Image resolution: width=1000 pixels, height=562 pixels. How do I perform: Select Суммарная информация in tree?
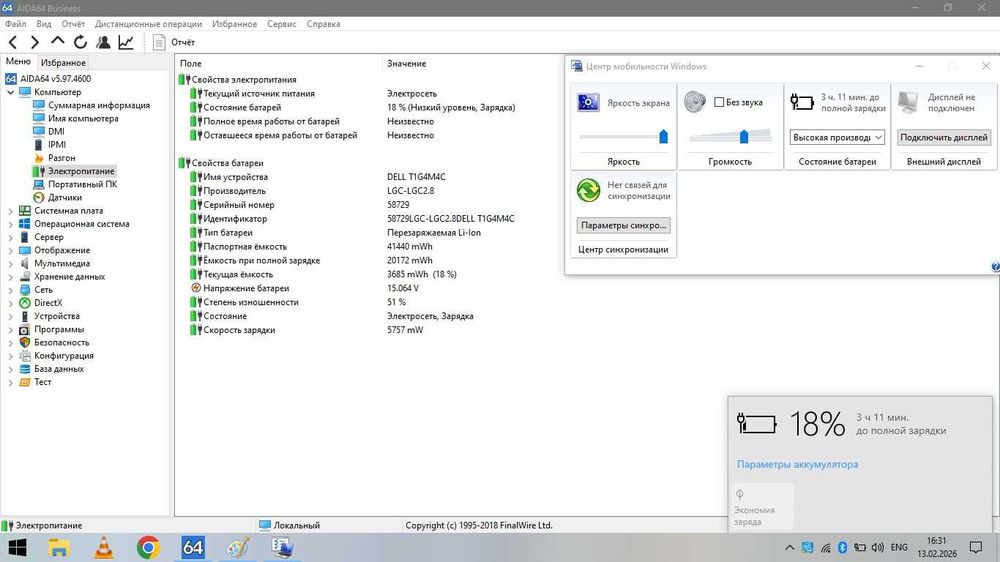click(x=99, y=105)
